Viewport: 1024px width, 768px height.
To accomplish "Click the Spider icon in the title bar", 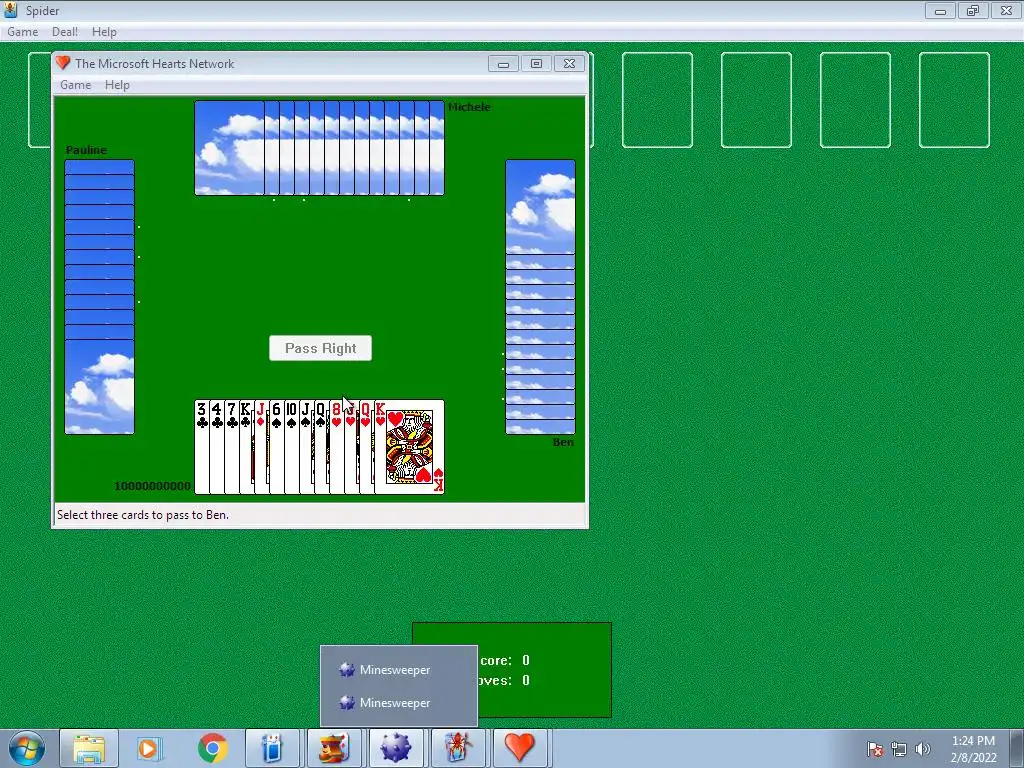I will click(x=11, y=10).
